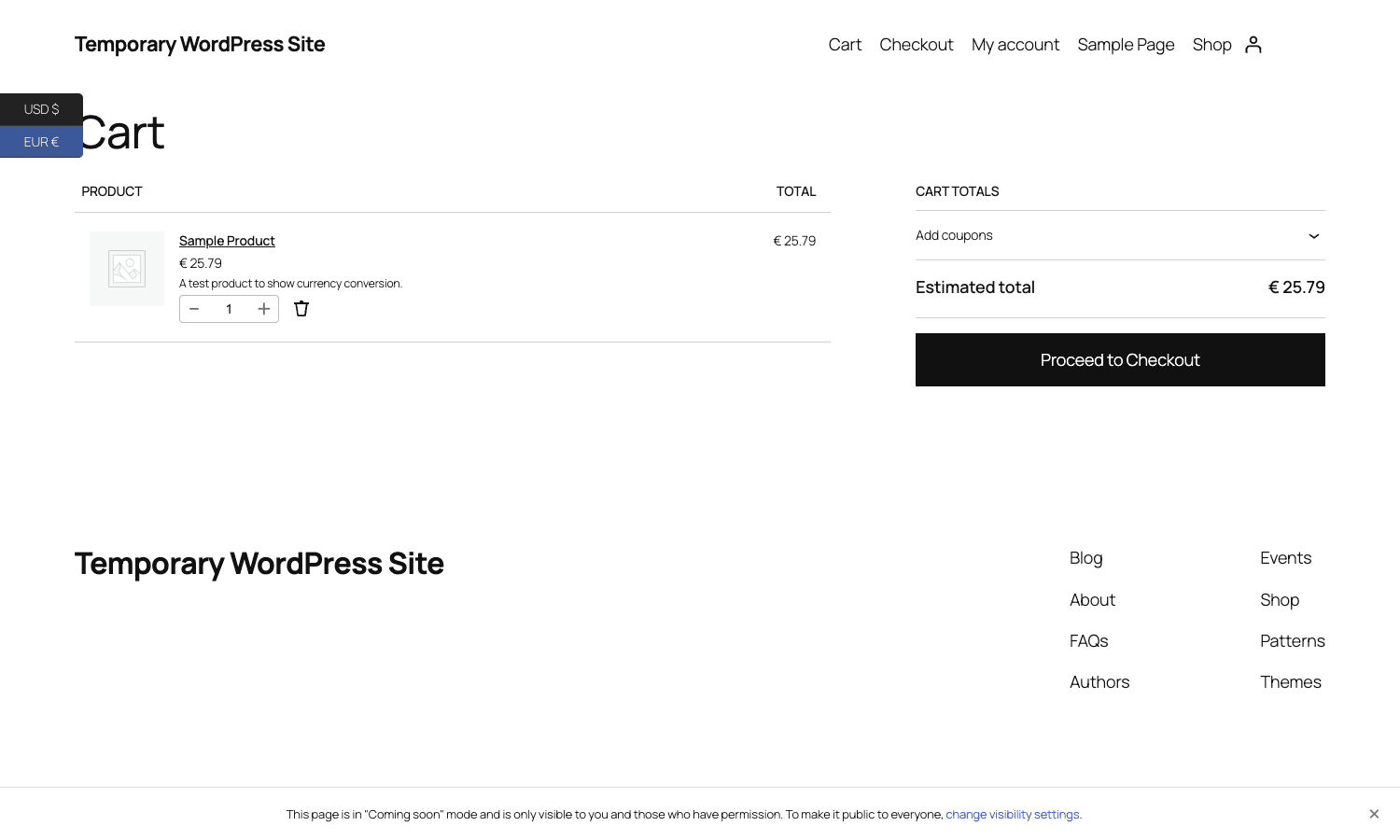Image resolution: width=1400 pixels, height=840 pixels.
Task: Open the Shop footer link
Action: click(x=1280, y=600)
